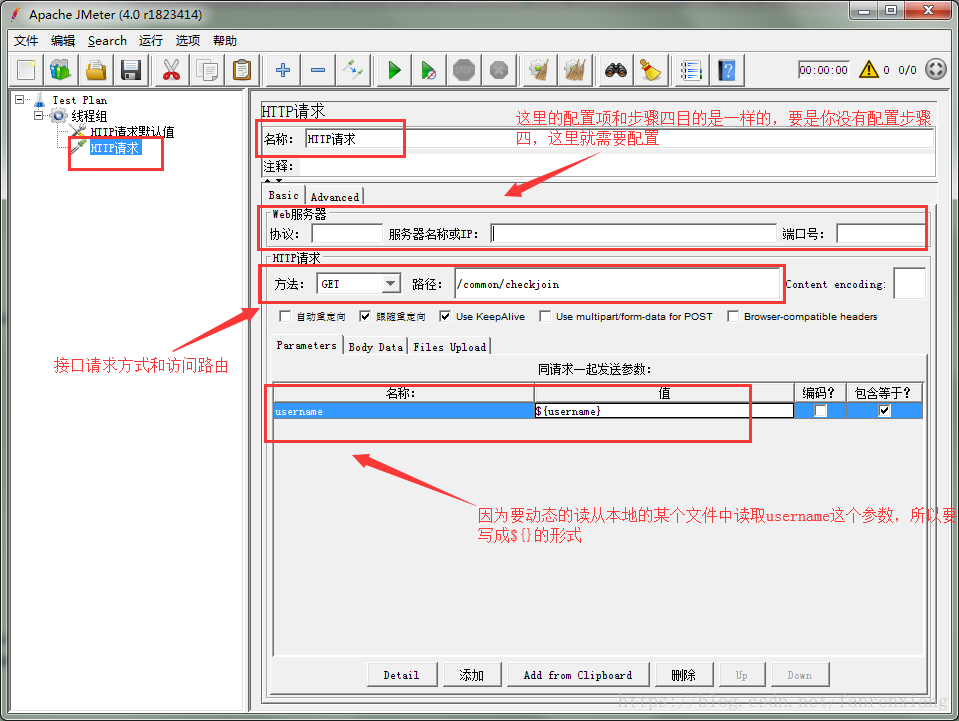Toggle the 跟随重定向 checkbox

(x=365, y=316)
